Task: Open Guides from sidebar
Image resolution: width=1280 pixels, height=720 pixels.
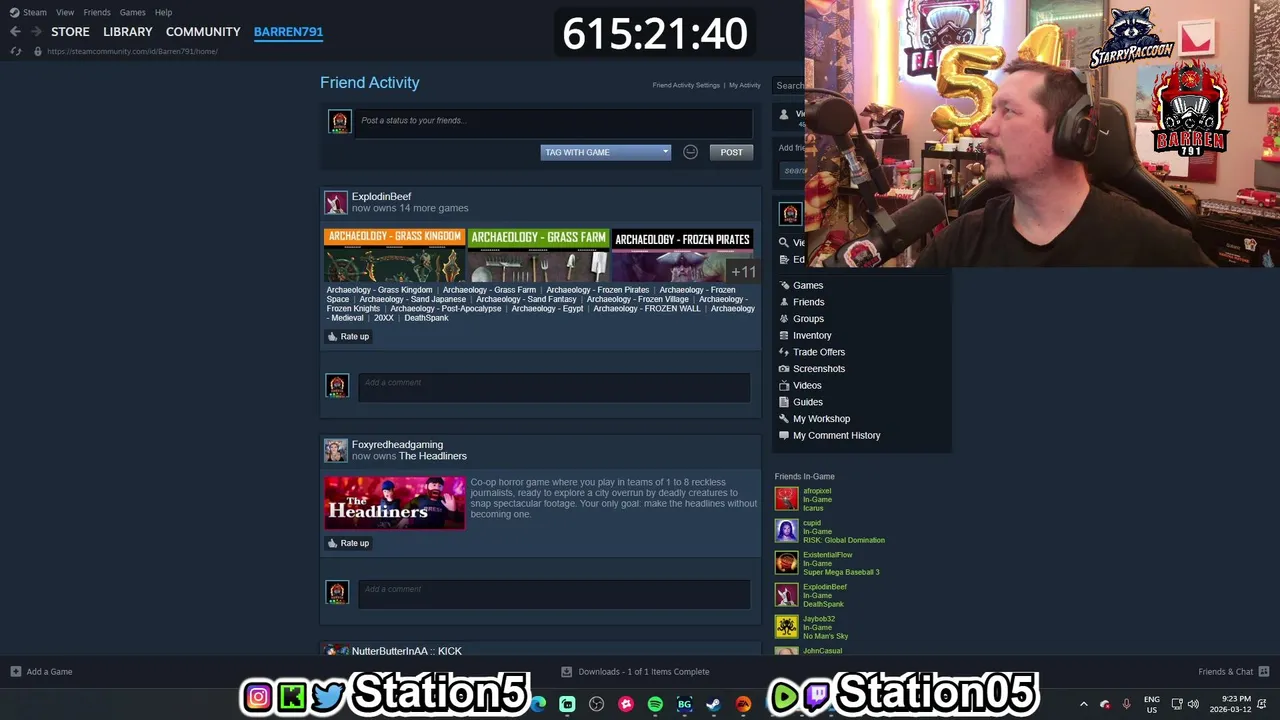Action: [808, 402]
